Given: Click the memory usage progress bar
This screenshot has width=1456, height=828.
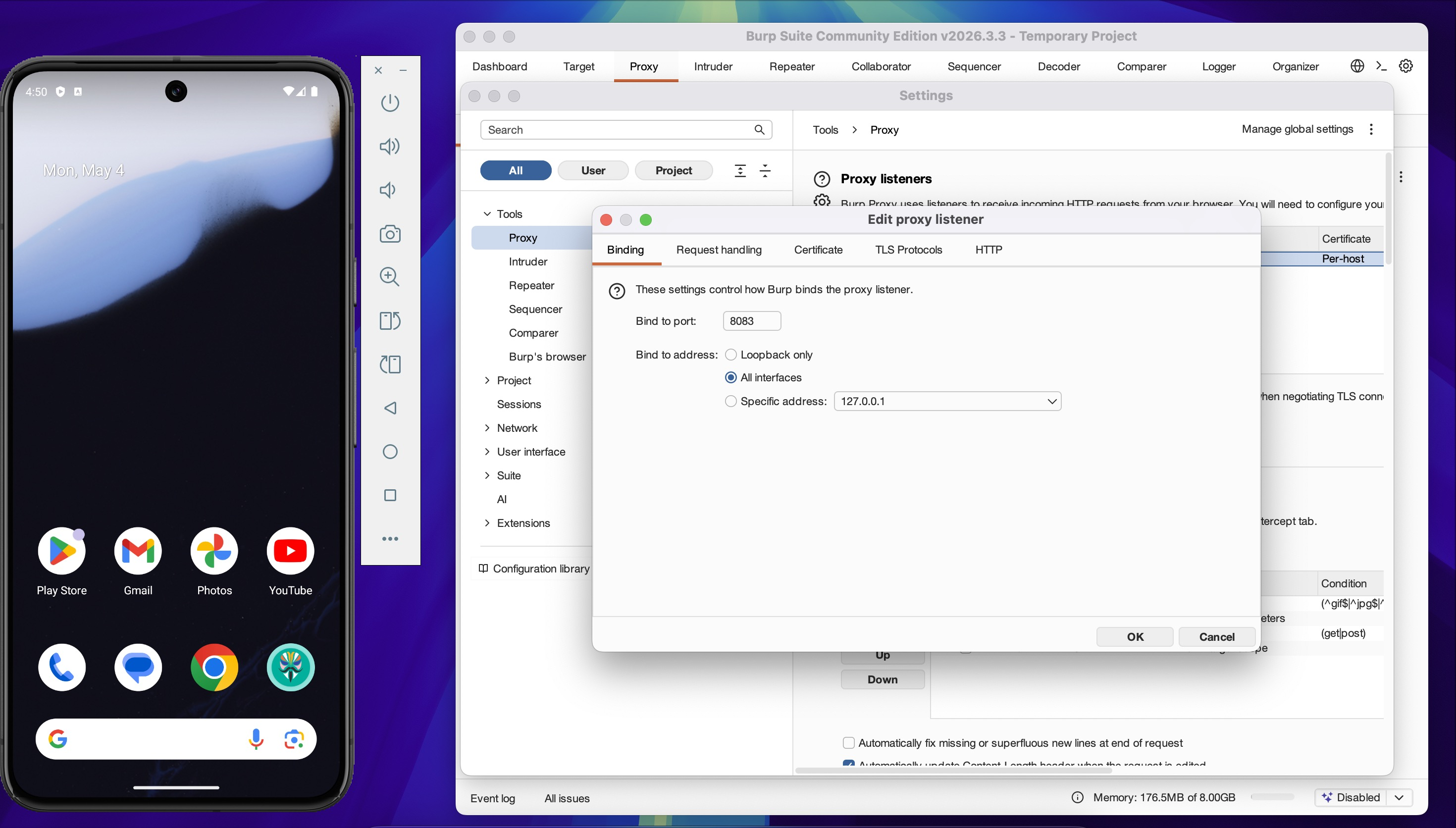Looking at the screenshot, I should [1272, 797].
